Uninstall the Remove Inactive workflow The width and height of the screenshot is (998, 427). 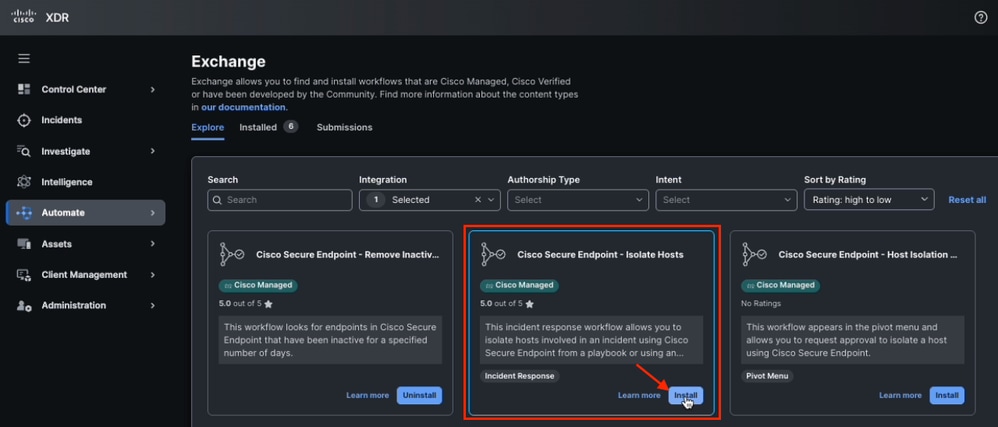(x=419, y=395)
